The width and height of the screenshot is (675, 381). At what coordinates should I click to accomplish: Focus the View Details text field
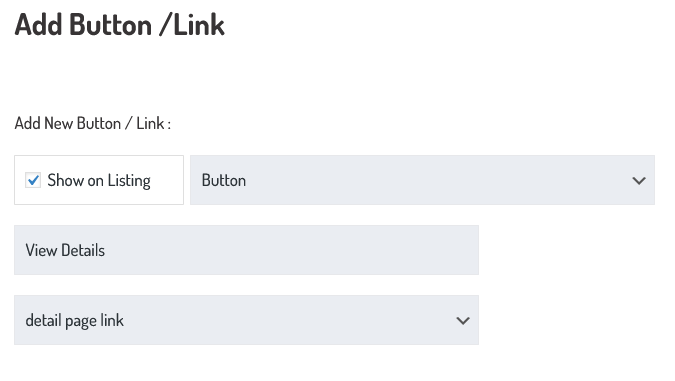pyautogui.click(x=246, y=250)
